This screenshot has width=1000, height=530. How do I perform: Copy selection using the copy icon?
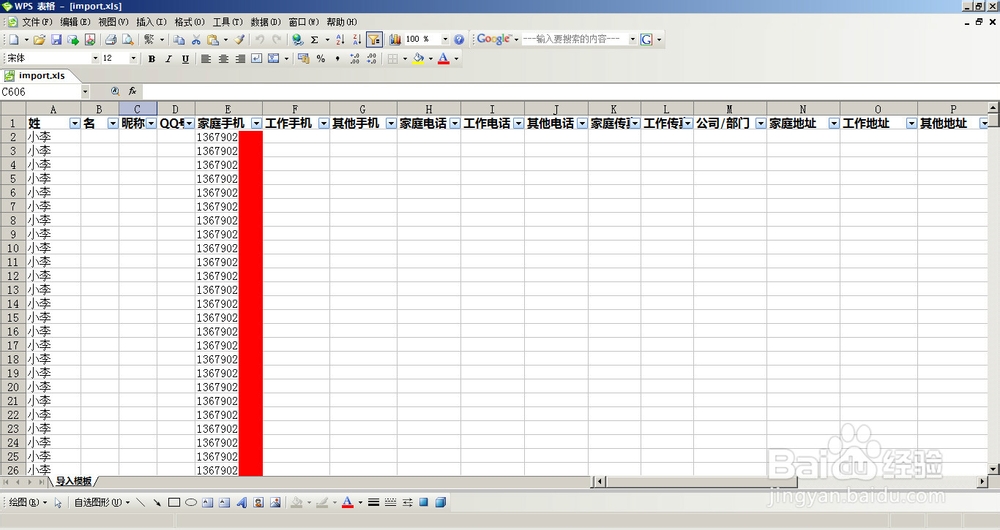[x=179, y=40]
